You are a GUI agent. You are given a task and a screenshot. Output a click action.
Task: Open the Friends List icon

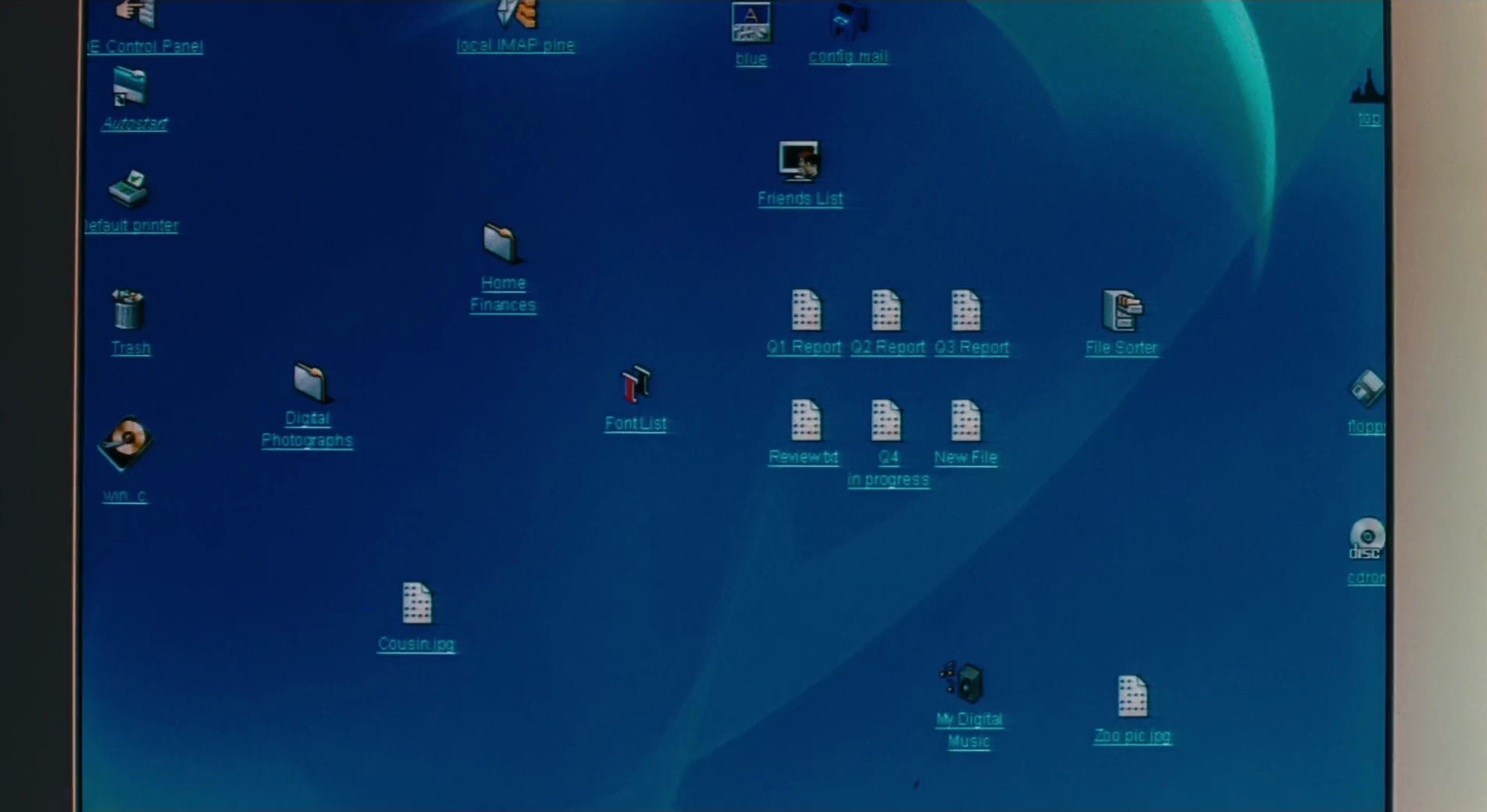pyautogui.click(x=800, y=161)
